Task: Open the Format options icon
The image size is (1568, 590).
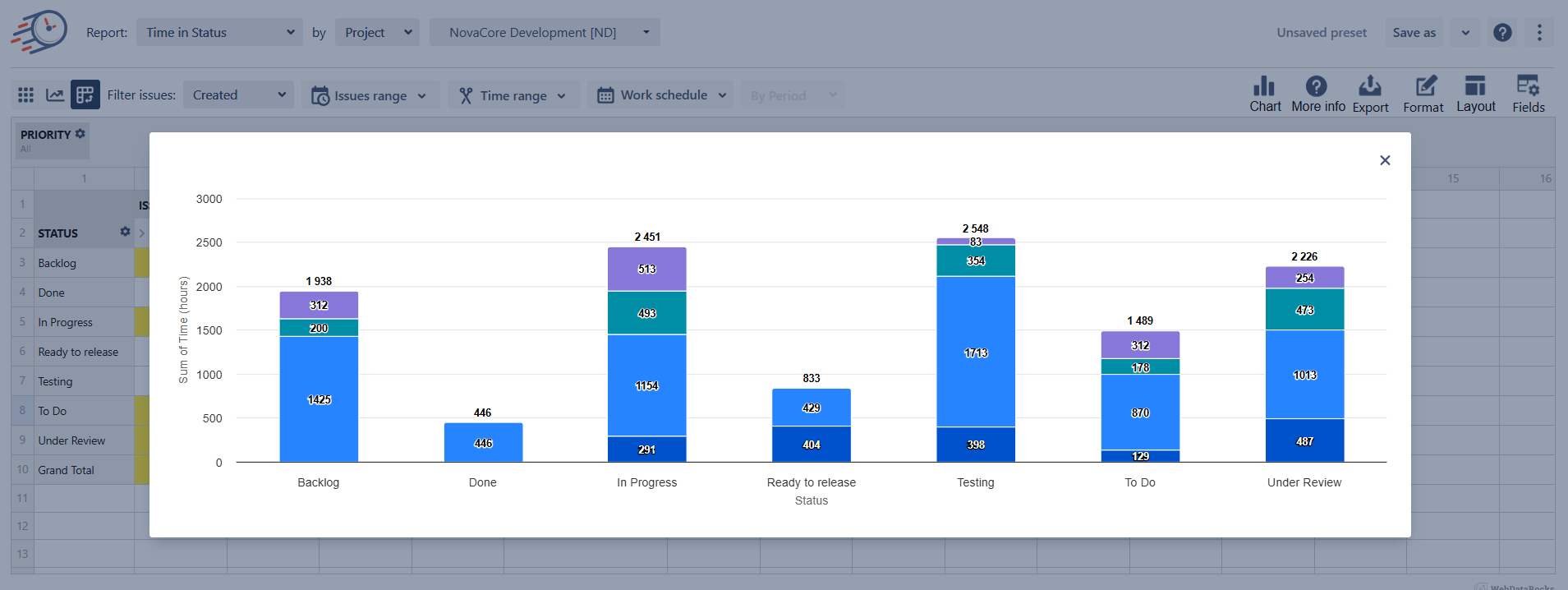Action: (x=1424, y=87)
